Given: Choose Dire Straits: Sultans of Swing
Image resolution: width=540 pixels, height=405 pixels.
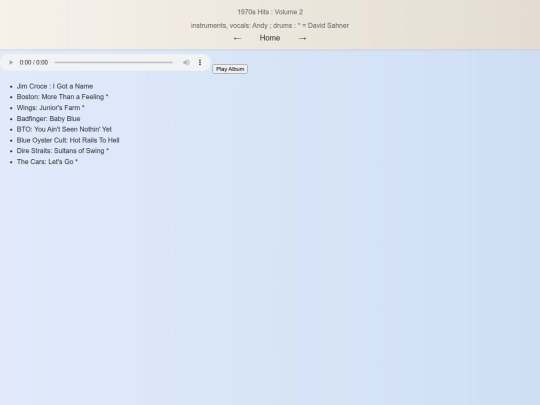Looking at the screenshot, I should point(63,151).
